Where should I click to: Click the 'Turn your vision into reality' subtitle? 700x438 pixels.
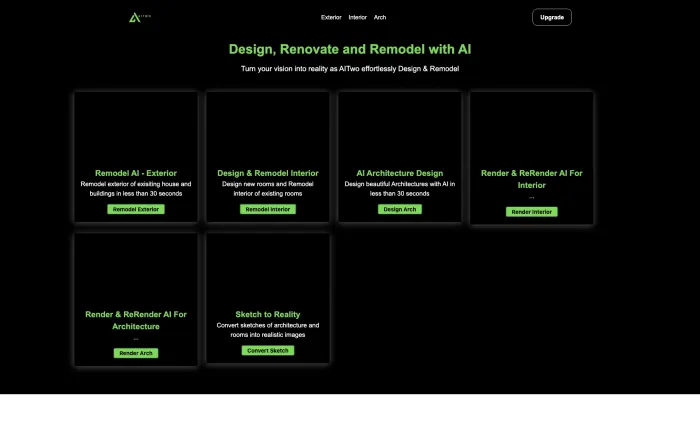click(x=350, y=69)
